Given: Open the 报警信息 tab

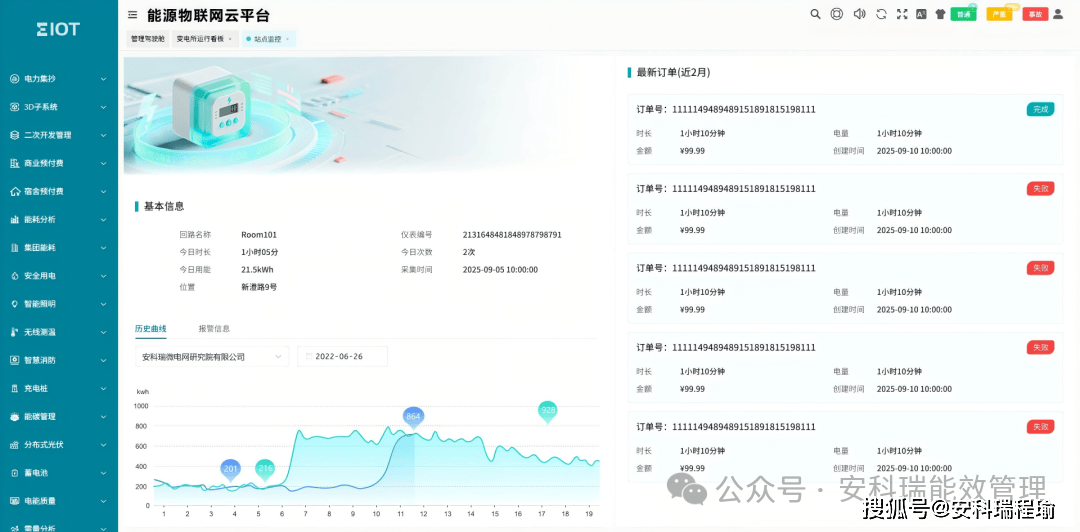Looking at the screenshot, I should (x=214, y=329).
